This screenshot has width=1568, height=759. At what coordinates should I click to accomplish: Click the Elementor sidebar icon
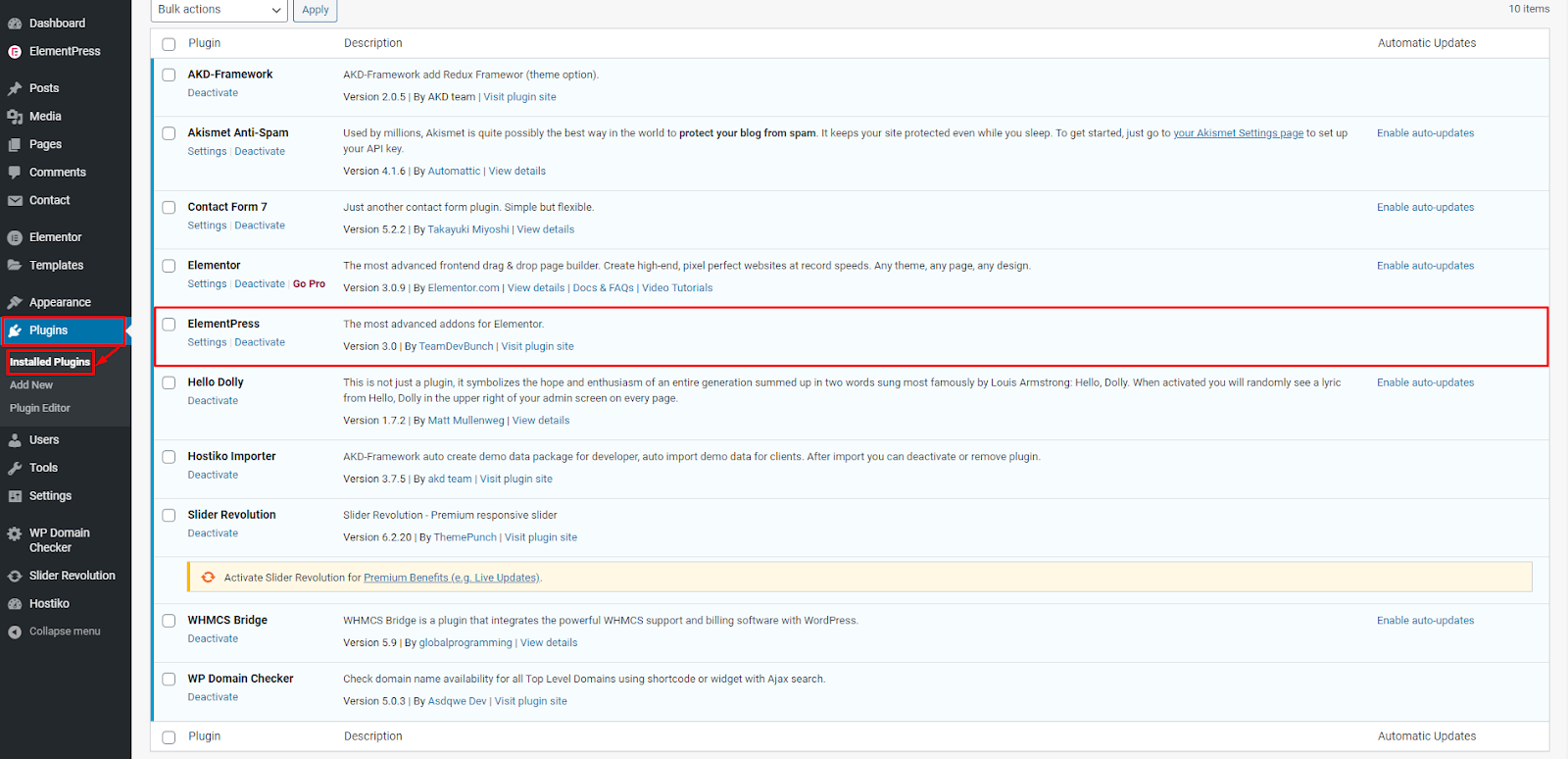click(x=15, y=237)
